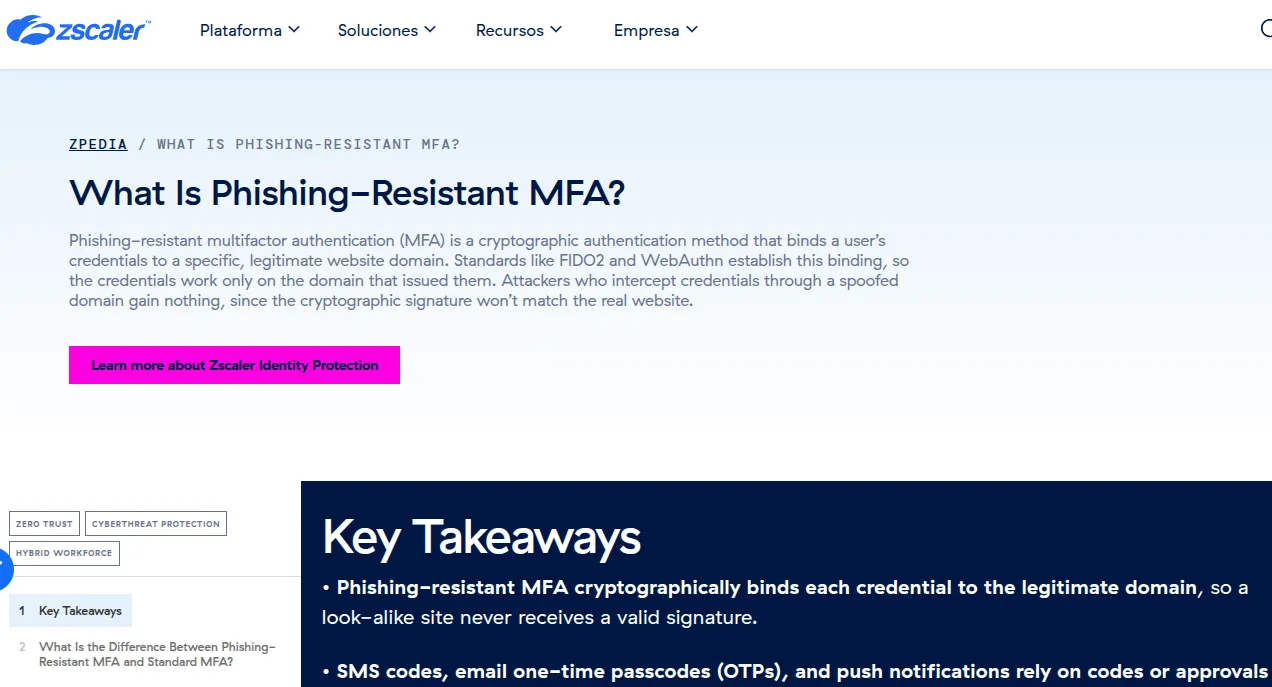Jump to Key Takeaways in contents
The height and width of the screenshot is (687, 1272).
point(70,611)
